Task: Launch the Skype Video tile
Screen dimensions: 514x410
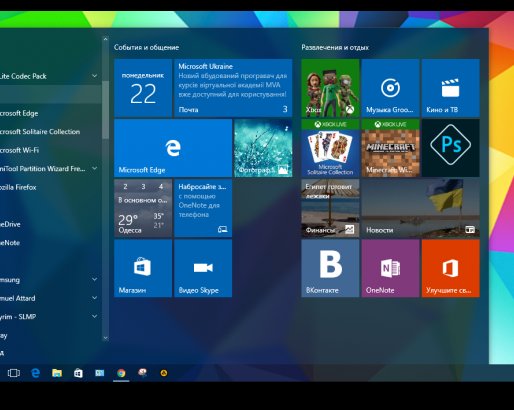Action: (x=203, y=268)
